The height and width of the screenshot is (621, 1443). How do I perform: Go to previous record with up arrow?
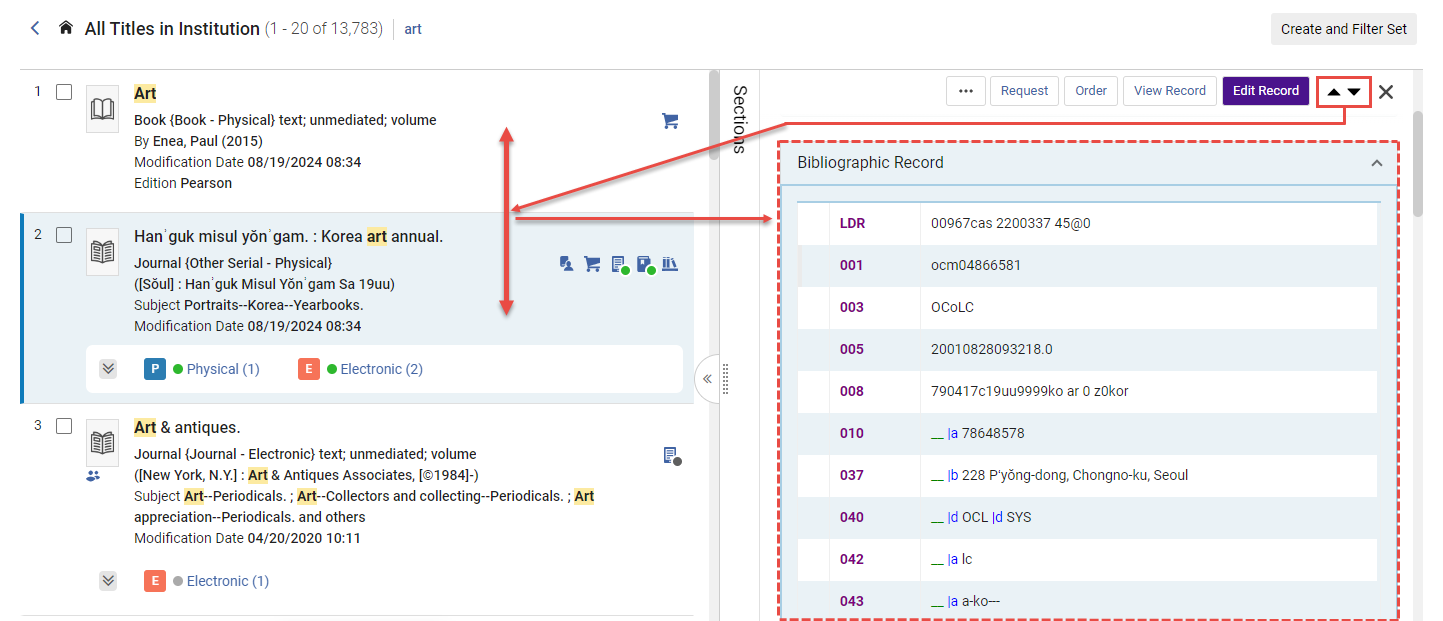1333,92
